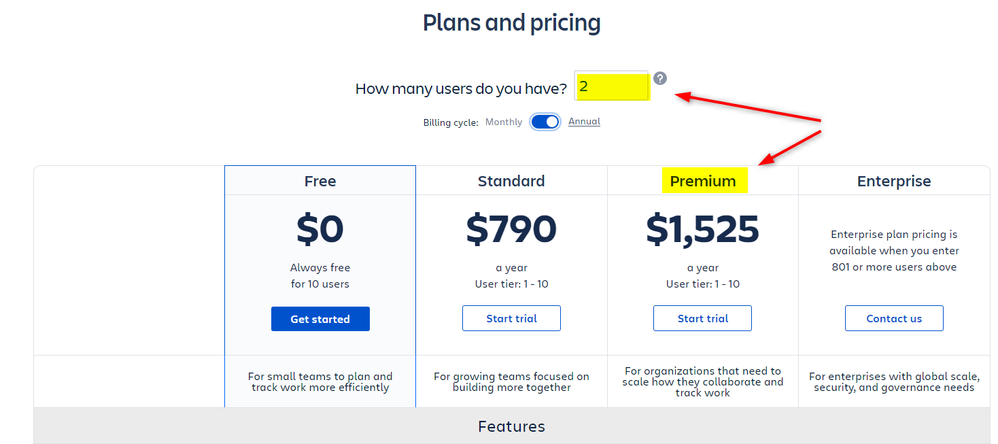The width and height of the screenshot is (998, 444).
Task: Click Enterprise pricing availability text
Action: click(x=894, y=251)
